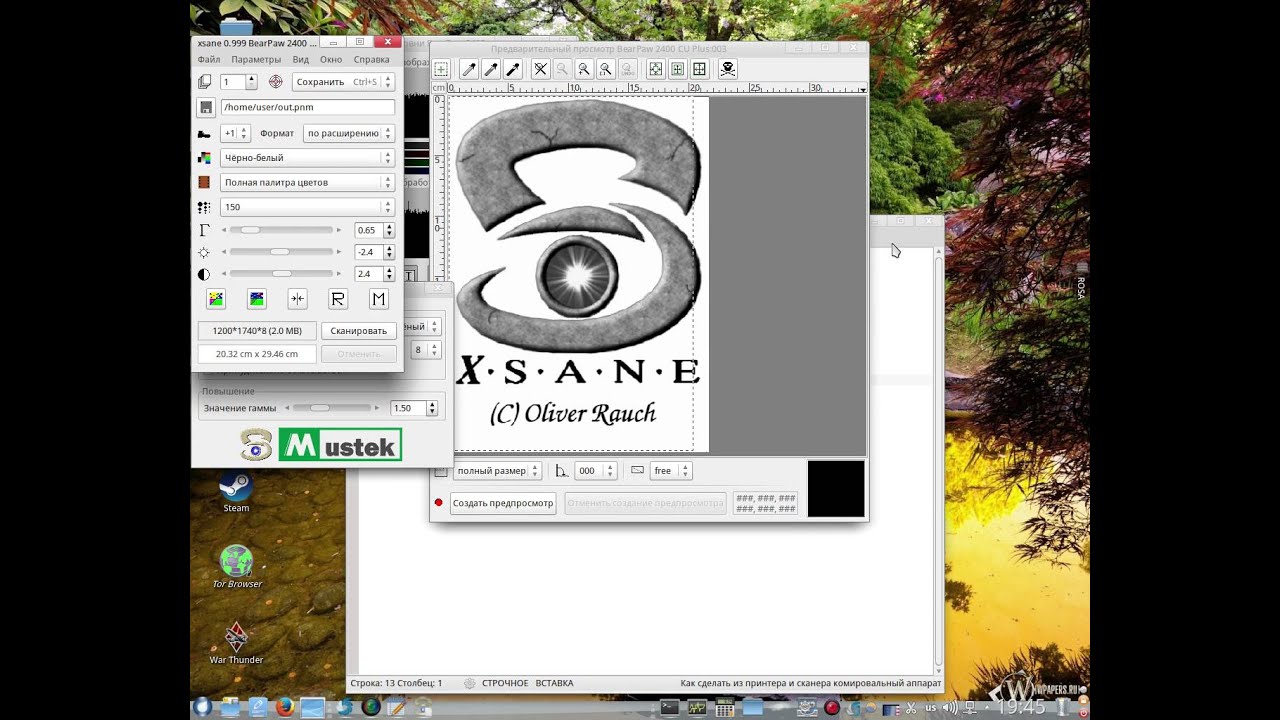
Task: Open the 150 resolution dropdown
Action: tap(307, 207)
